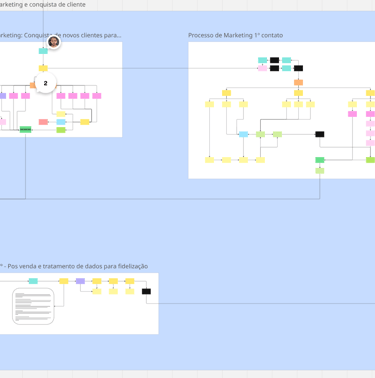Select the light blue sticky in Processo de Marketing frame
The width and height of the screenshot is (375, 378).
[244, 134]
